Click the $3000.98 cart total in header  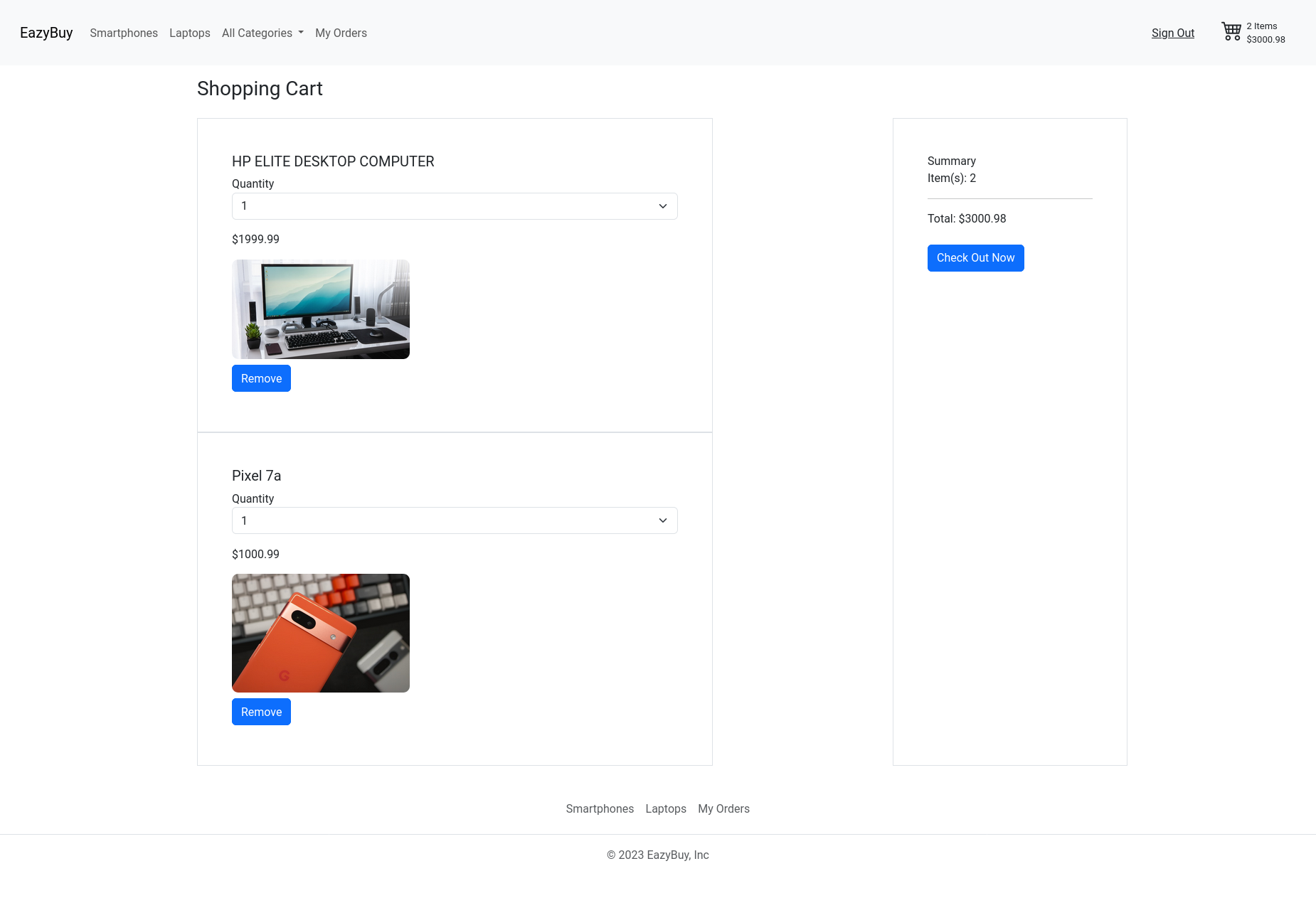coord(1265,40)
